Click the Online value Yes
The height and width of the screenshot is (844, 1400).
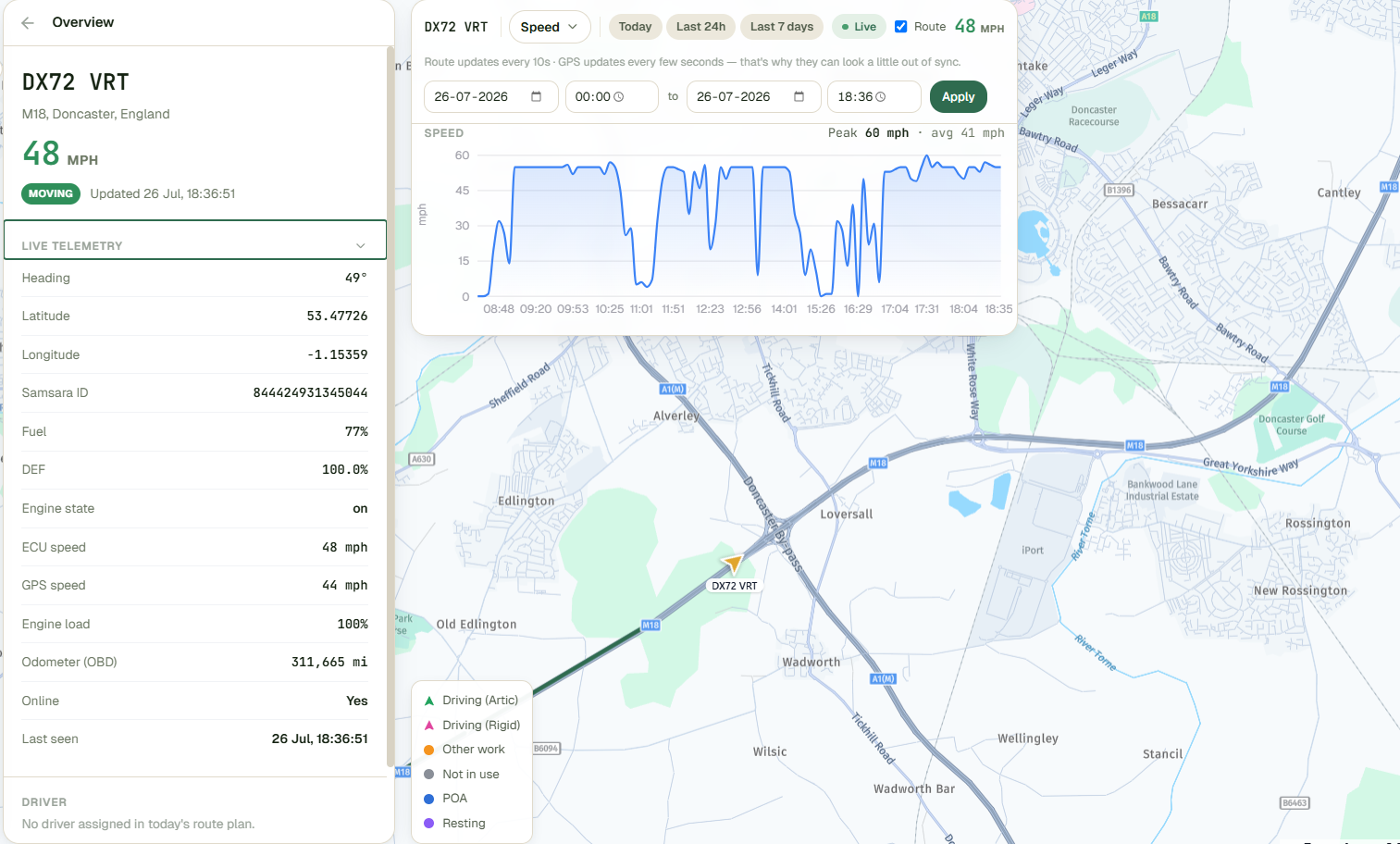coord(357,701)
